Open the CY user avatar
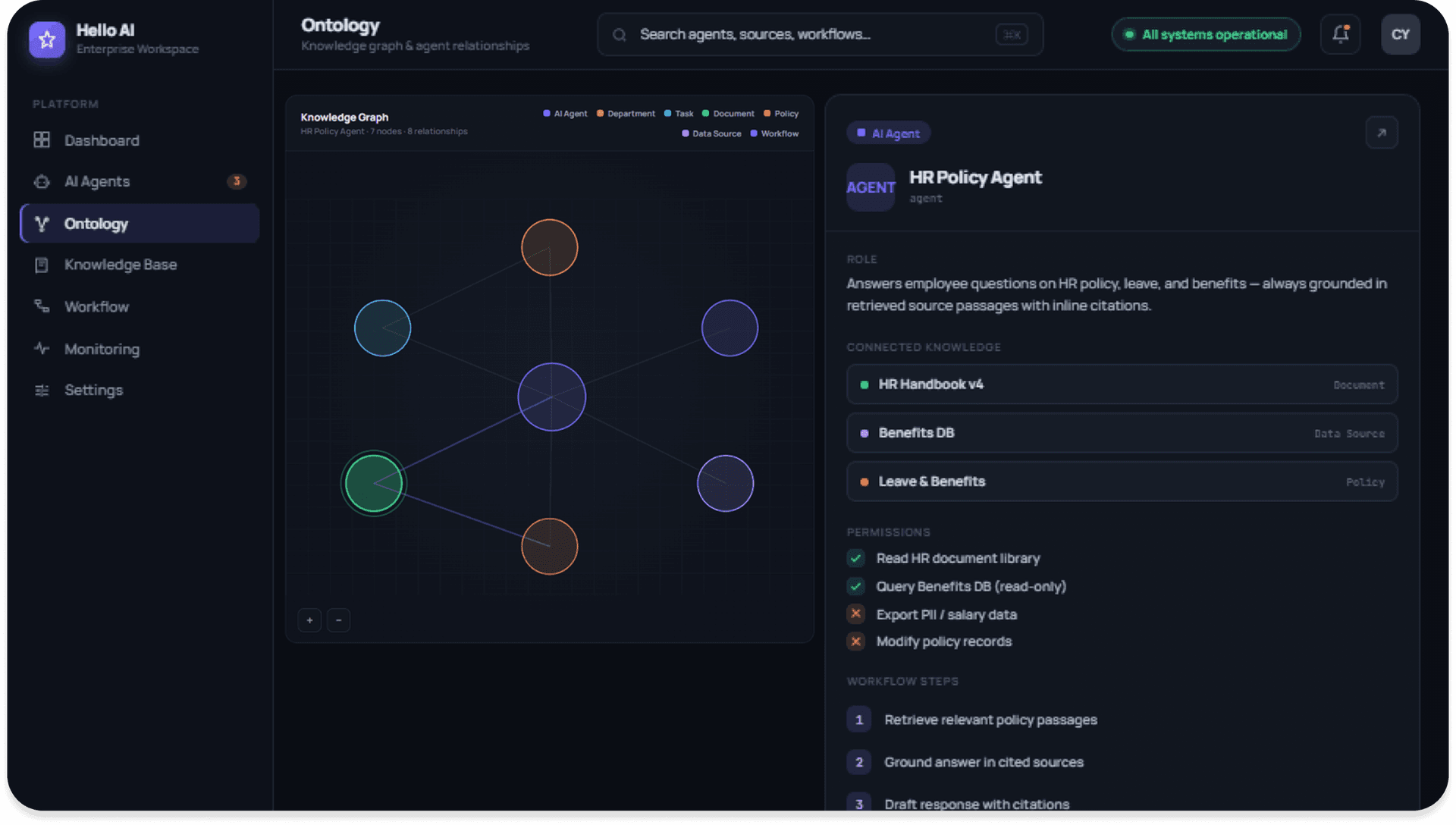Image resolution: width=1456 pixels, height=825 pixels. pyautogui.click(x=1400, y=34)
